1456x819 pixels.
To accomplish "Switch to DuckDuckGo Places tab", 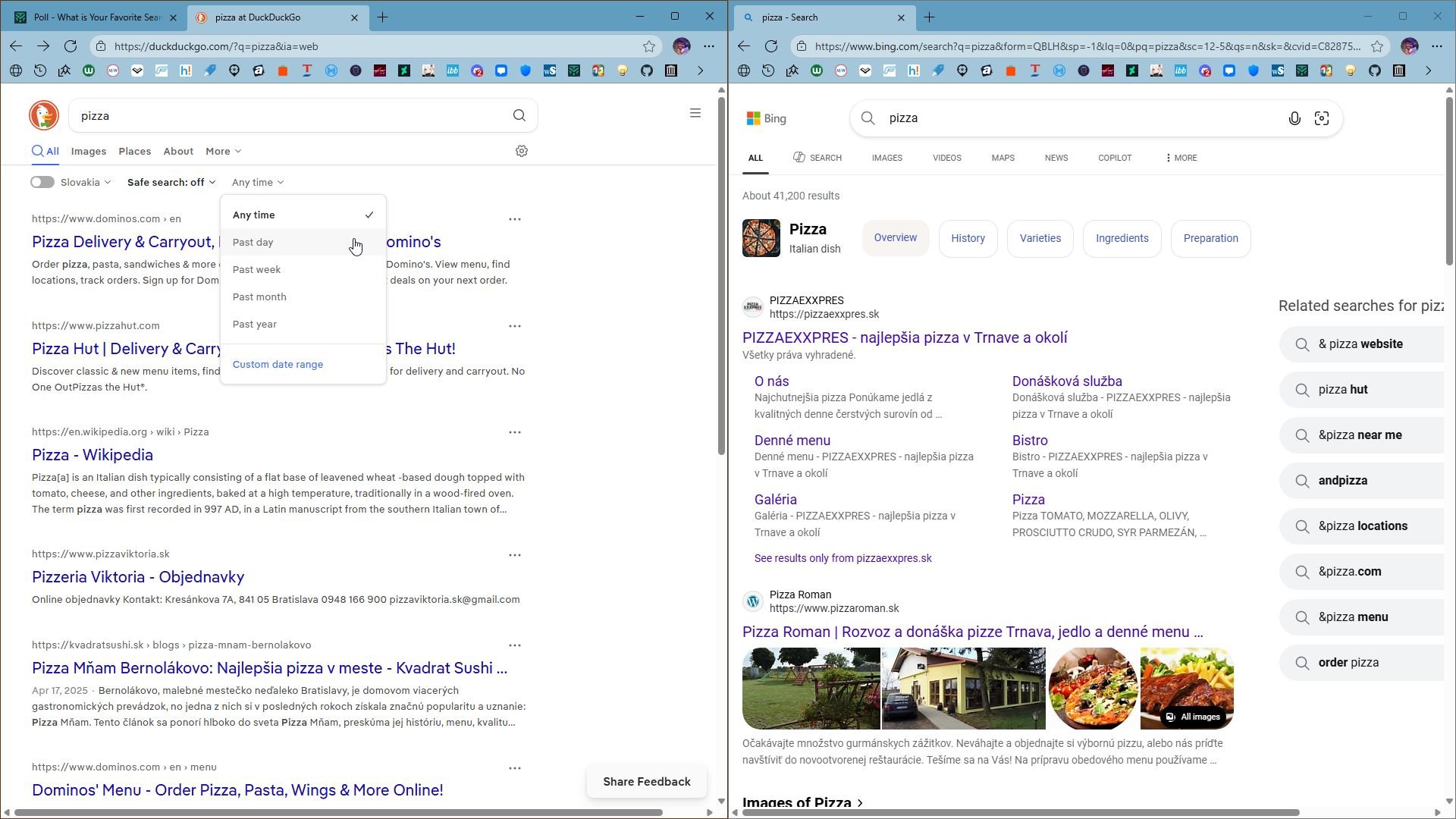I will point(135,151).
